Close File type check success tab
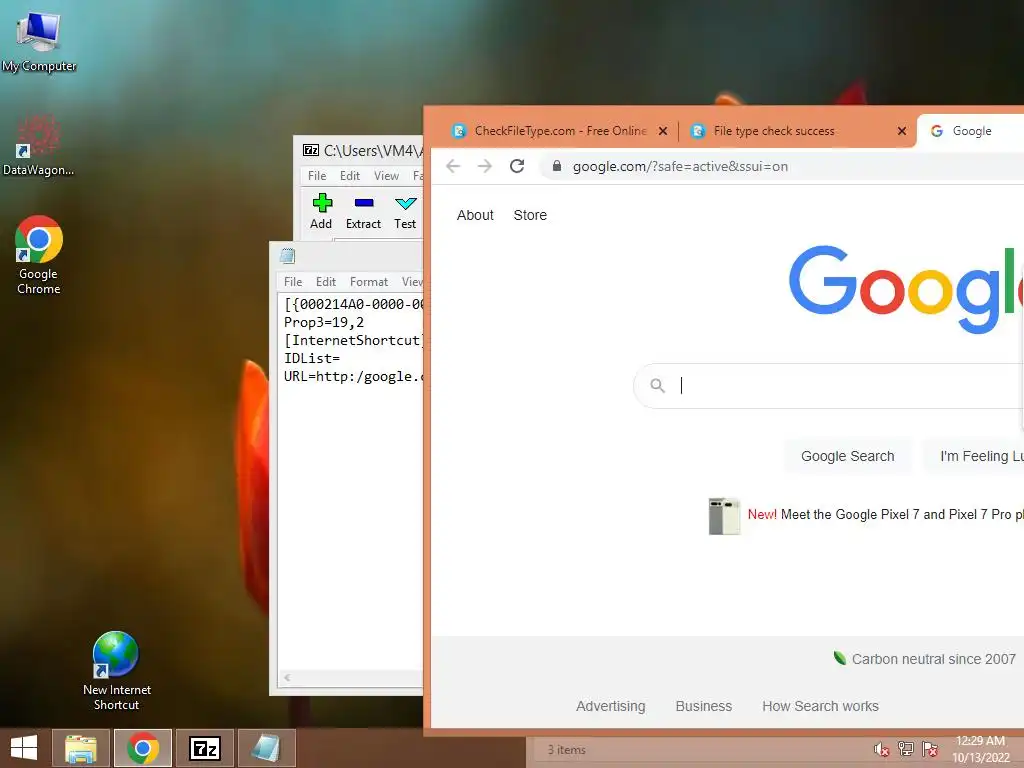Image resolution: width=1024 pixels, height=768 pixels. pos(902,131)
